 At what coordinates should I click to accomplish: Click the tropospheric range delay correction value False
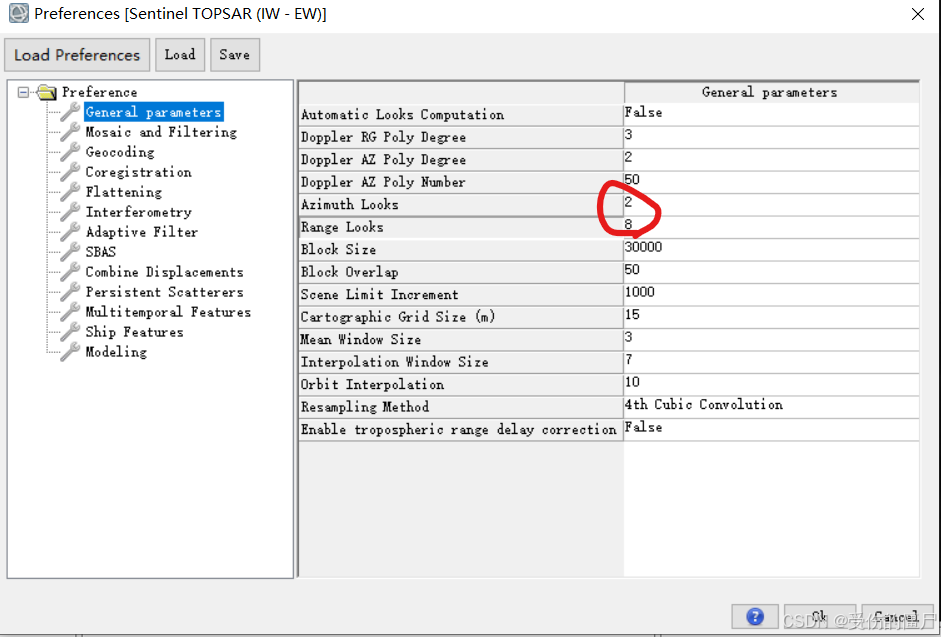(771, 429)
